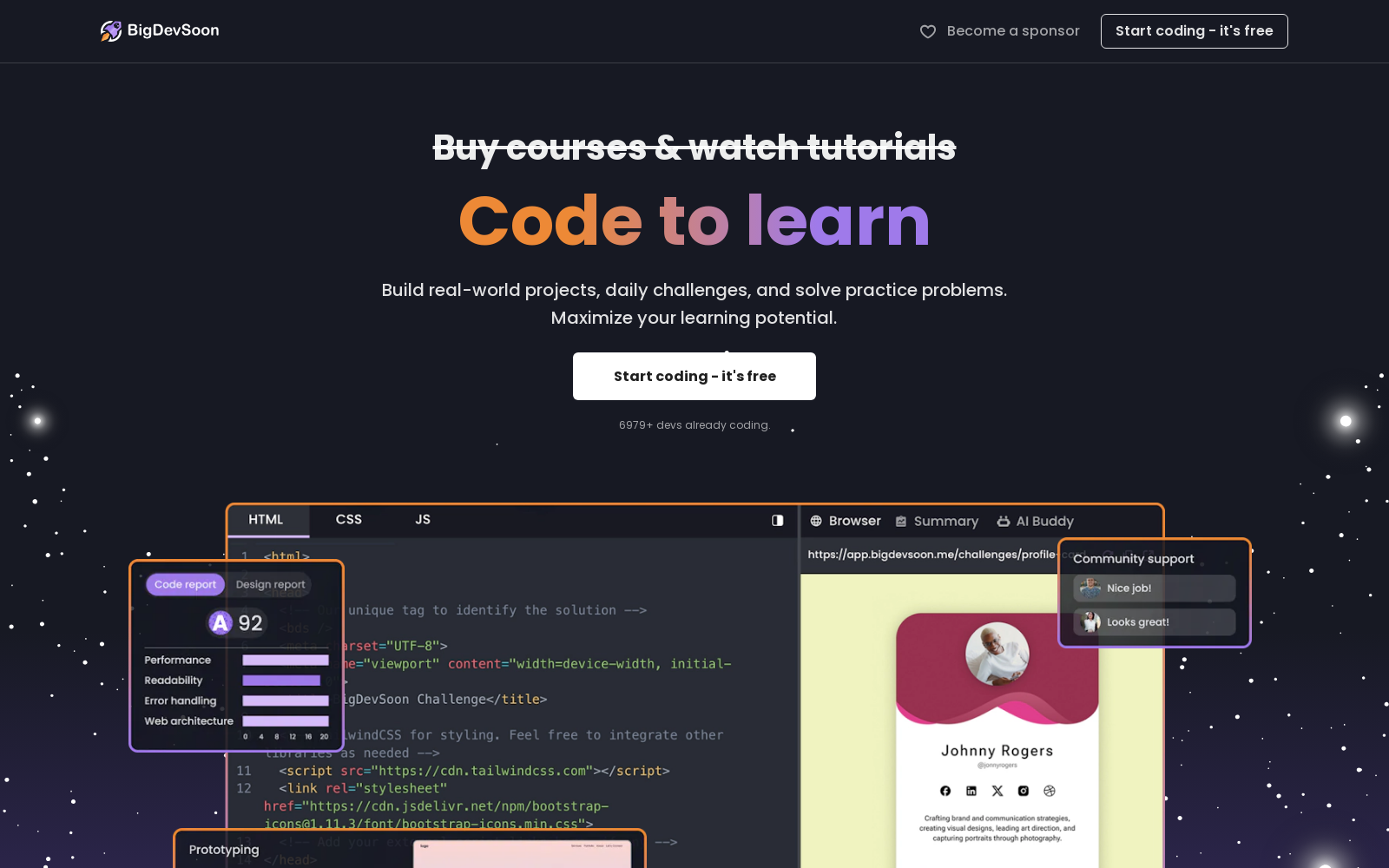
Task: Click the avatar beside Looks great!
Action: point(1090,621)
